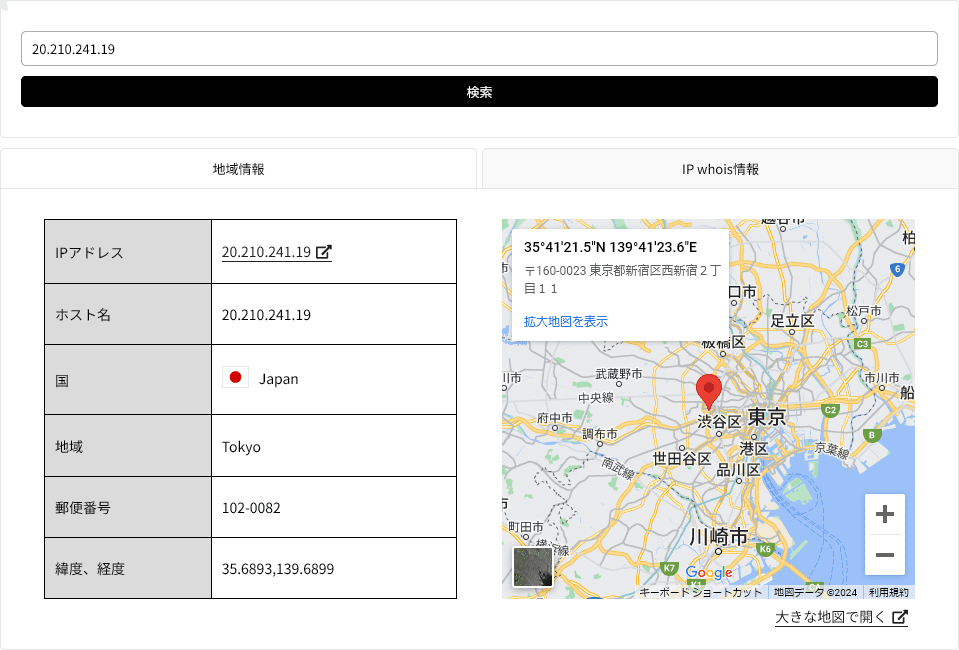Image resolution: width=959 pixels, height=650 pixels.
Task: Click the C2 highway badge on the map
Action: coord(830,410)
